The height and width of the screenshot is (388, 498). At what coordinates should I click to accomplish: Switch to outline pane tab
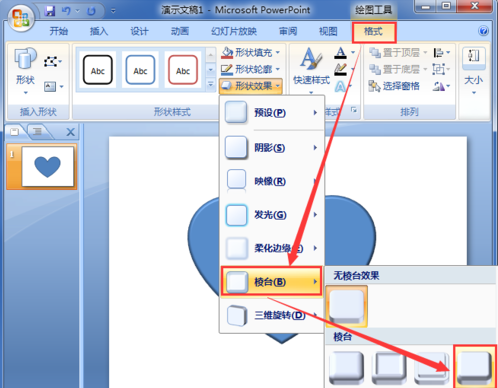37,132
